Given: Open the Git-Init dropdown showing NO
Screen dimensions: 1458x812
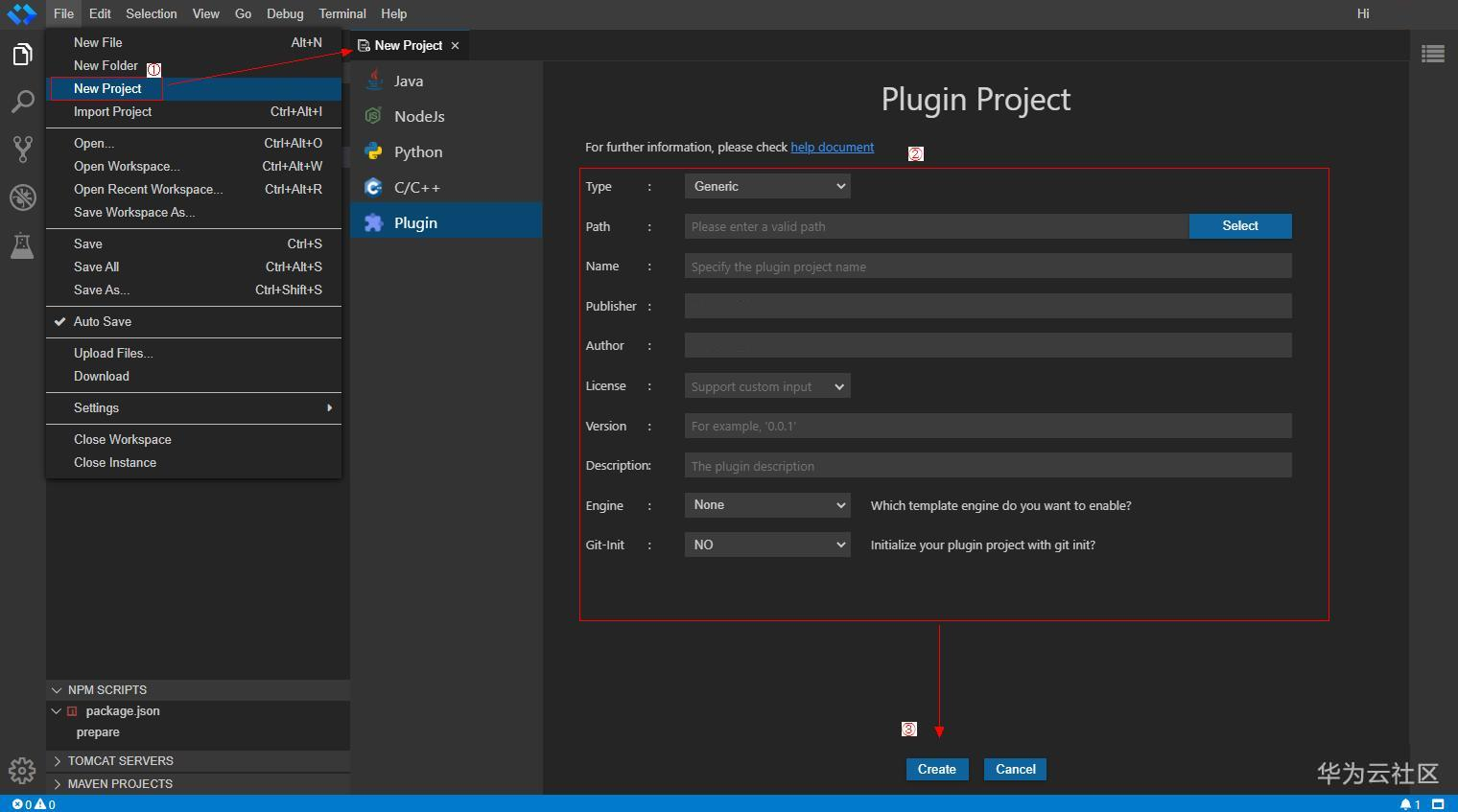Looking at the screenshot, I should coord(767,545).
